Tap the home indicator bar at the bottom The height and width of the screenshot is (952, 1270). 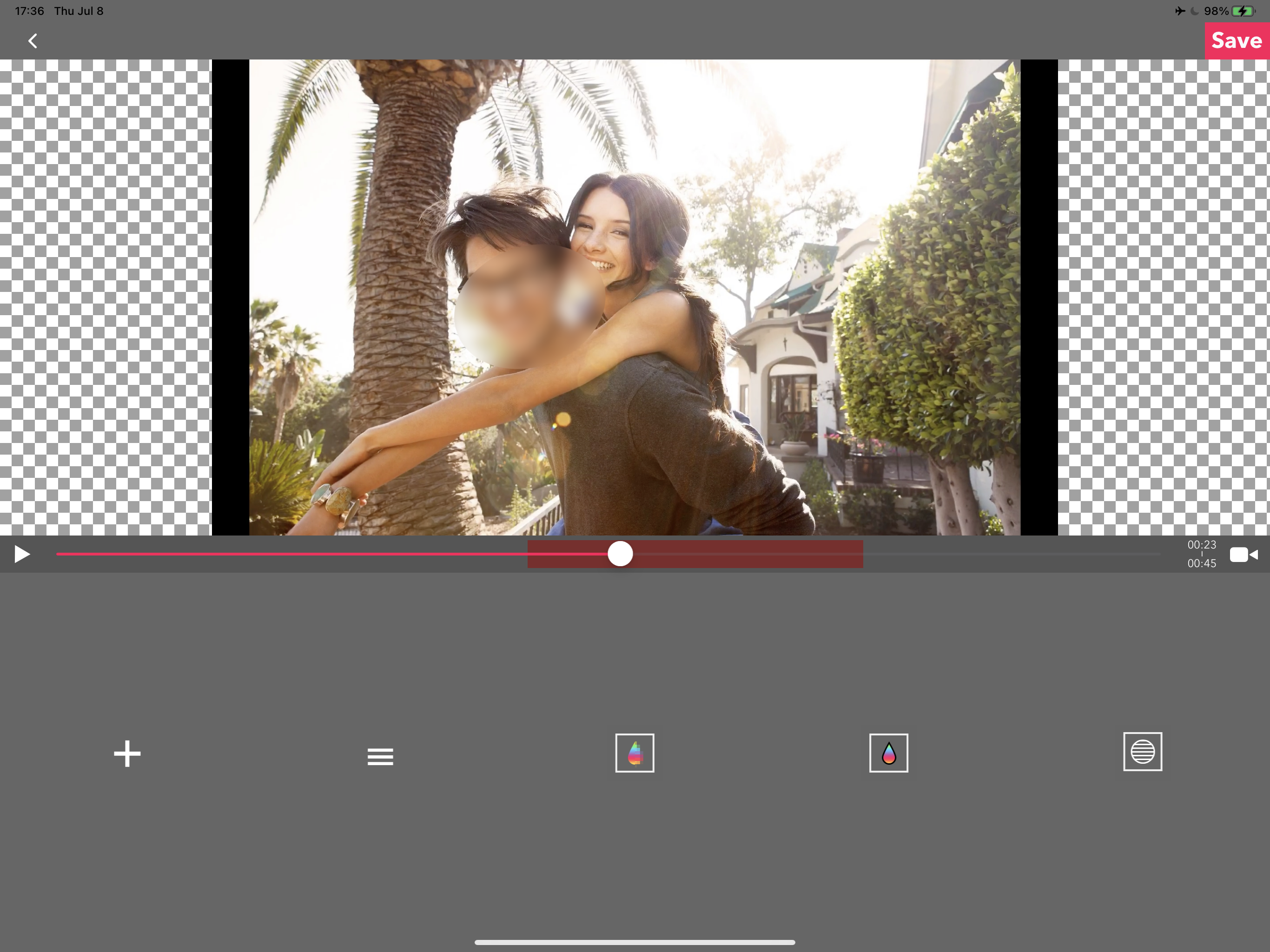click(x=635, y=942)
